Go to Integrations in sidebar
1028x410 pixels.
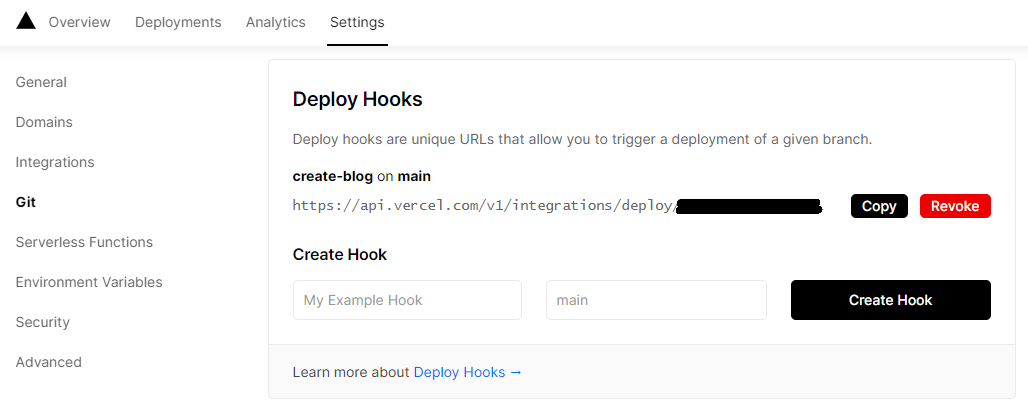(55, 162)
